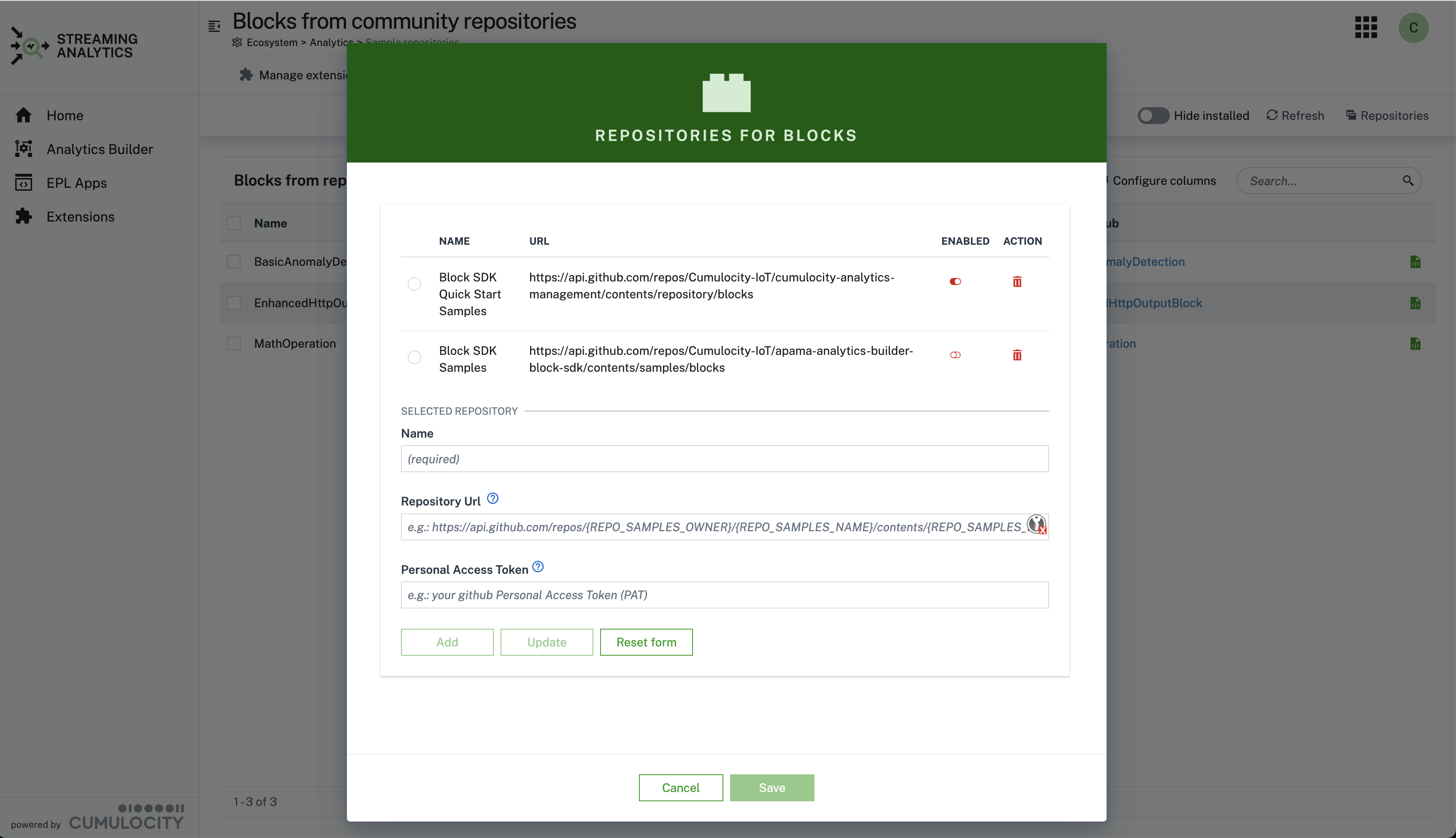Check the BasicAnomalyDetection row checkbox
Viewport: 1456px width, 838px height.
pos(234,262)
